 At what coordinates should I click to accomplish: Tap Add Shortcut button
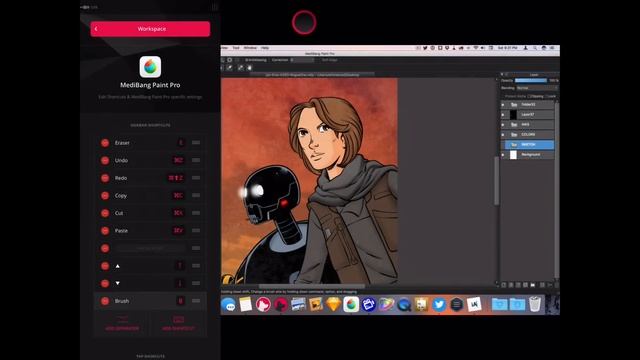coord(178,323)
